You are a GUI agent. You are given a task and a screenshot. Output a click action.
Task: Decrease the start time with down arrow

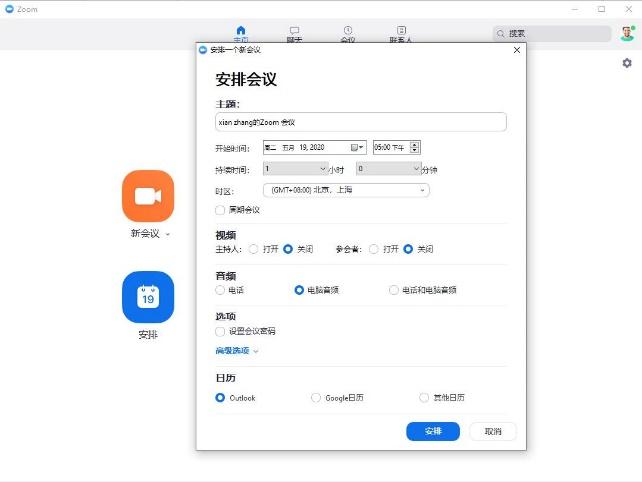coord(415,150)
